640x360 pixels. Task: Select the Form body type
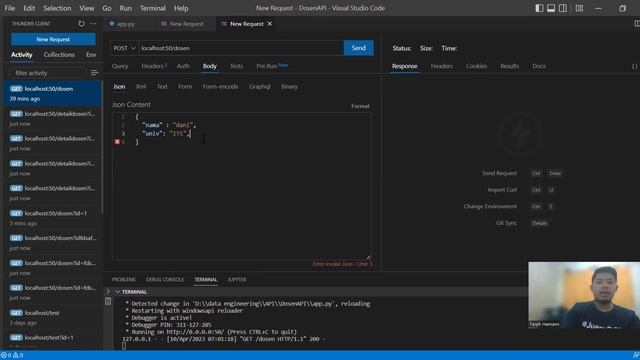coord(185,87)
